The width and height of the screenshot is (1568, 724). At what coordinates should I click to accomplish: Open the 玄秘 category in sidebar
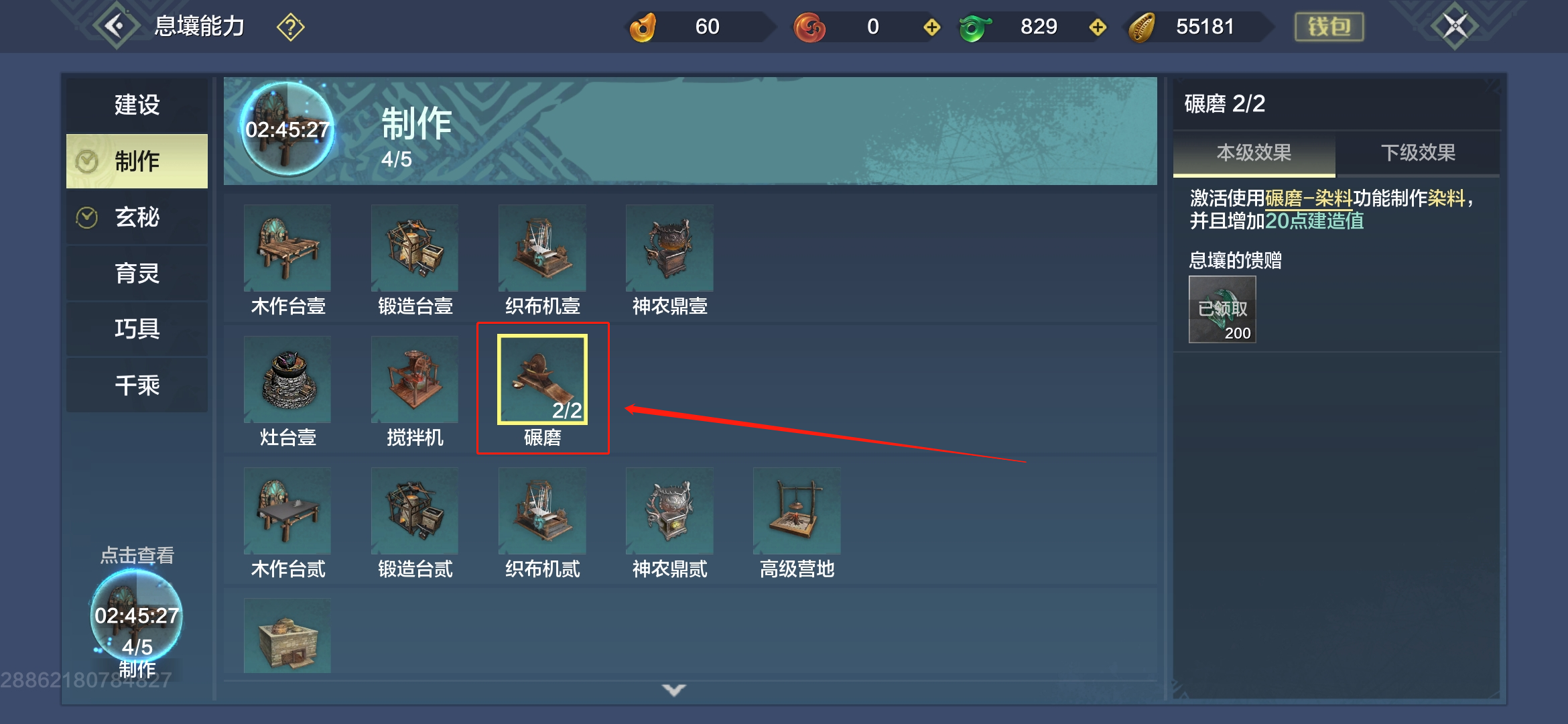[137, 217]
